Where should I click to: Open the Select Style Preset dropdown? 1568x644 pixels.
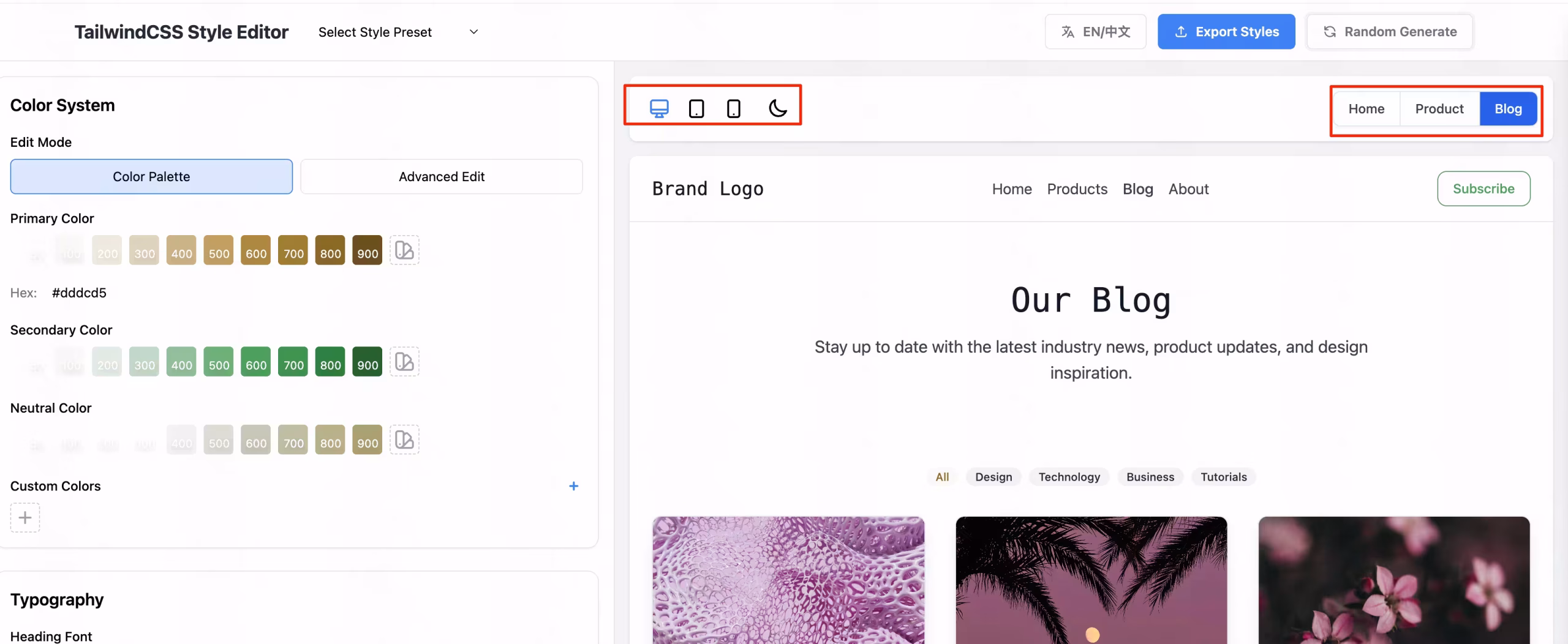398,32
